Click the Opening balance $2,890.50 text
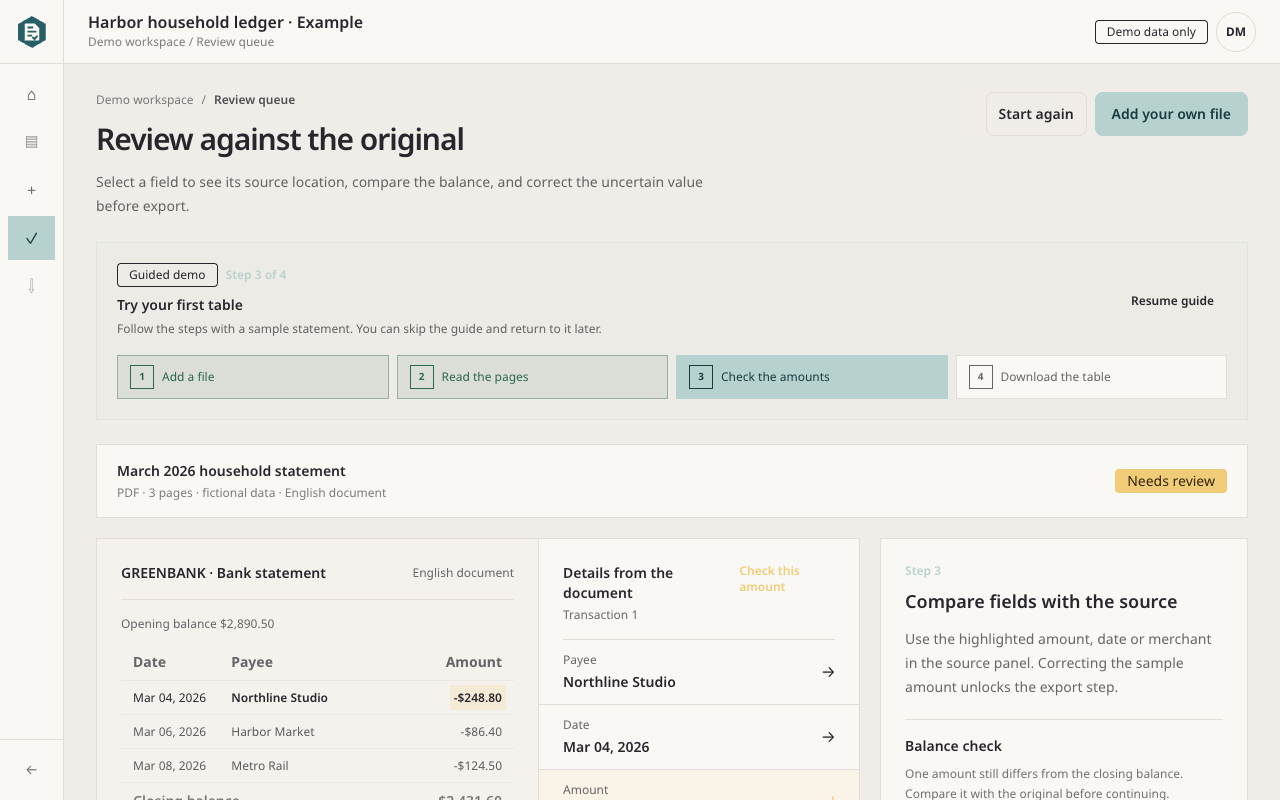Screen dimensions: 1280x800 (198, 624)
